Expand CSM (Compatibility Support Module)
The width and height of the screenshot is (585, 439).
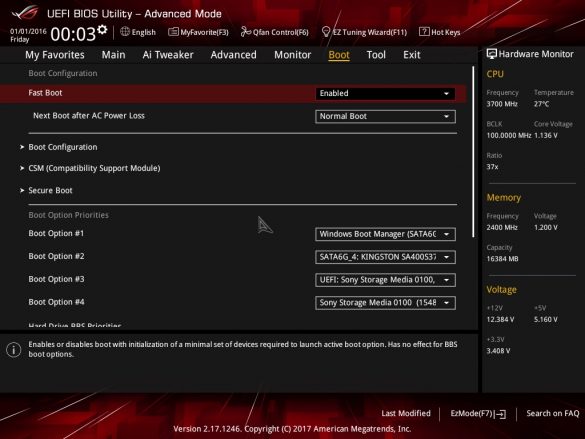pos(94,168)
